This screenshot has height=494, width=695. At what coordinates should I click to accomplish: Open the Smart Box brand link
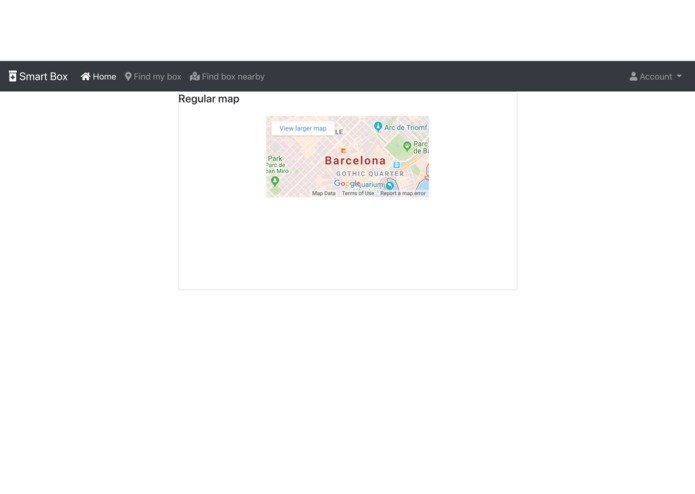(38, 77)
